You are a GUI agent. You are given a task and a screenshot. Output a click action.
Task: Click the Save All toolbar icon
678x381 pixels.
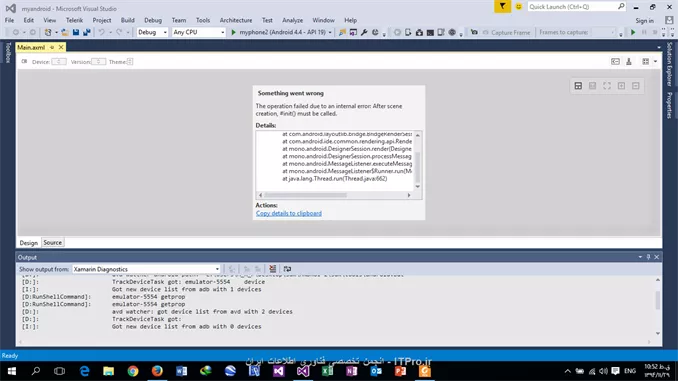87,32
